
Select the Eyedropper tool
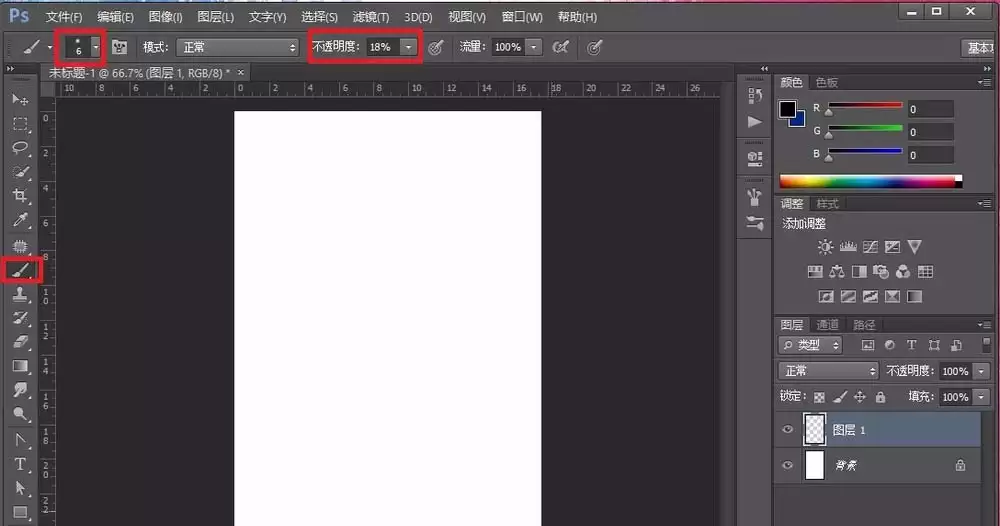click(x=20, y=220)
